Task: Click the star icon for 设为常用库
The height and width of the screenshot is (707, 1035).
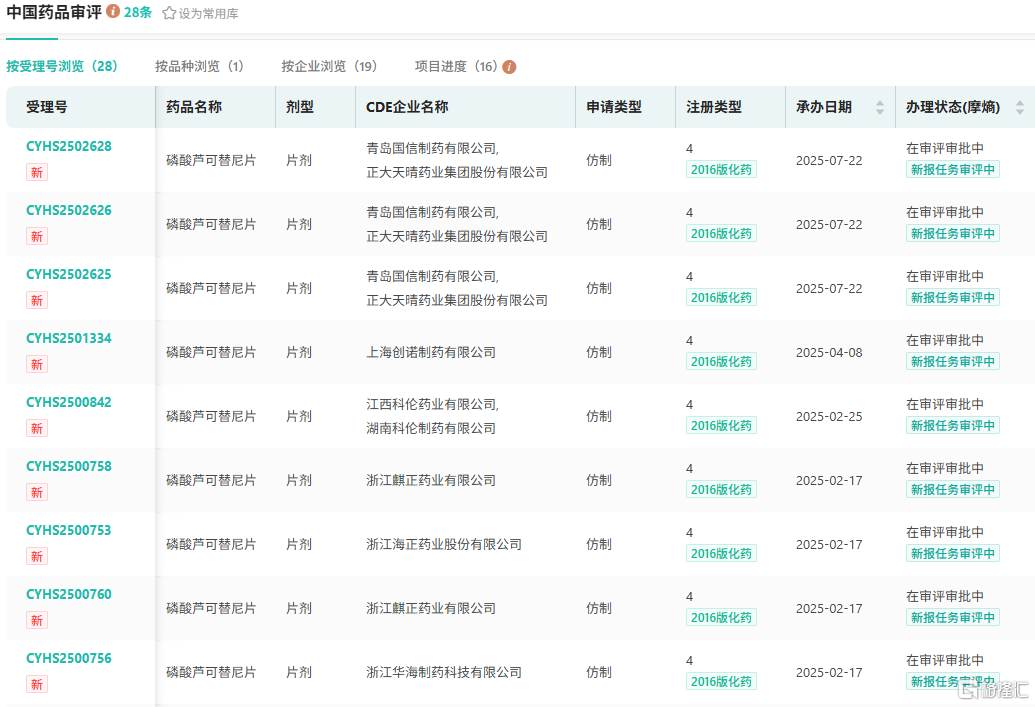Action: [x=169, y=13]
